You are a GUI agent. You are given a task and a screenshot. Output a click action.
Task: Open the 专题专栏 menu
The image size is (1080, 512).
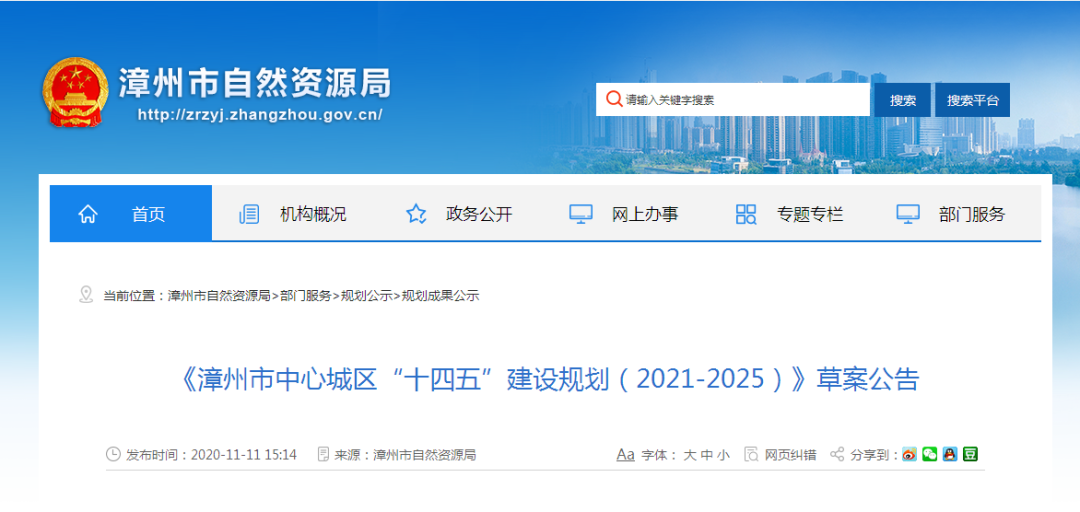810,214
